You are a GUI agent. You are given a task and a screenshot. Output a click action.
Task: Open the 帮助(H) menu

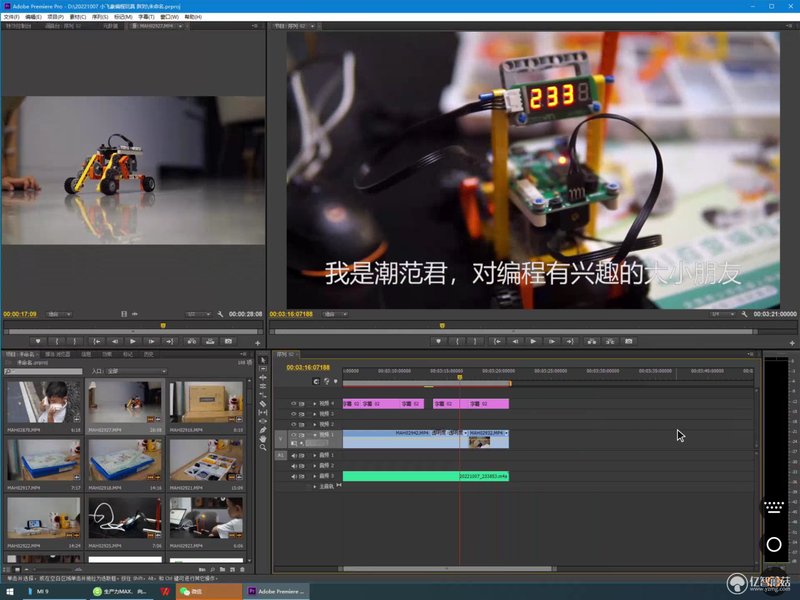pos(193,17)
